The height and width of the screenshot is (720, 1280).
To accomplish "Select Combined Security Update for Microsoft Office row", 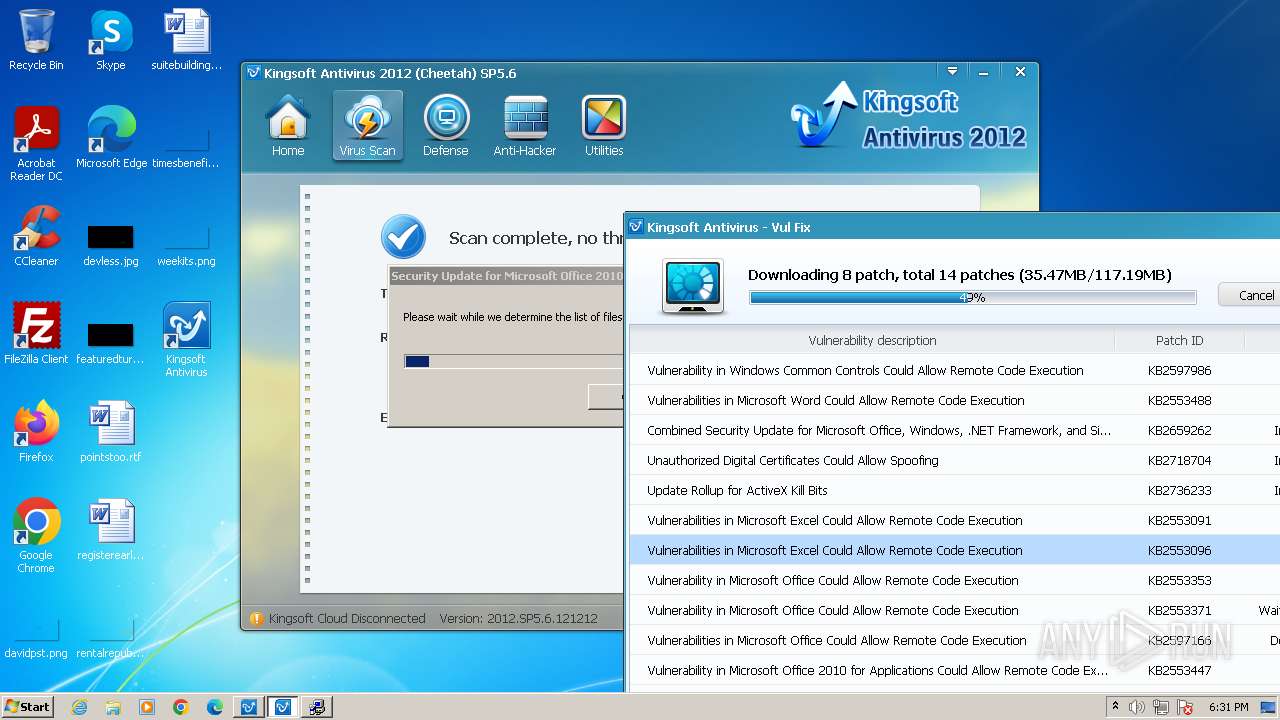I will [x=954, y=430].
